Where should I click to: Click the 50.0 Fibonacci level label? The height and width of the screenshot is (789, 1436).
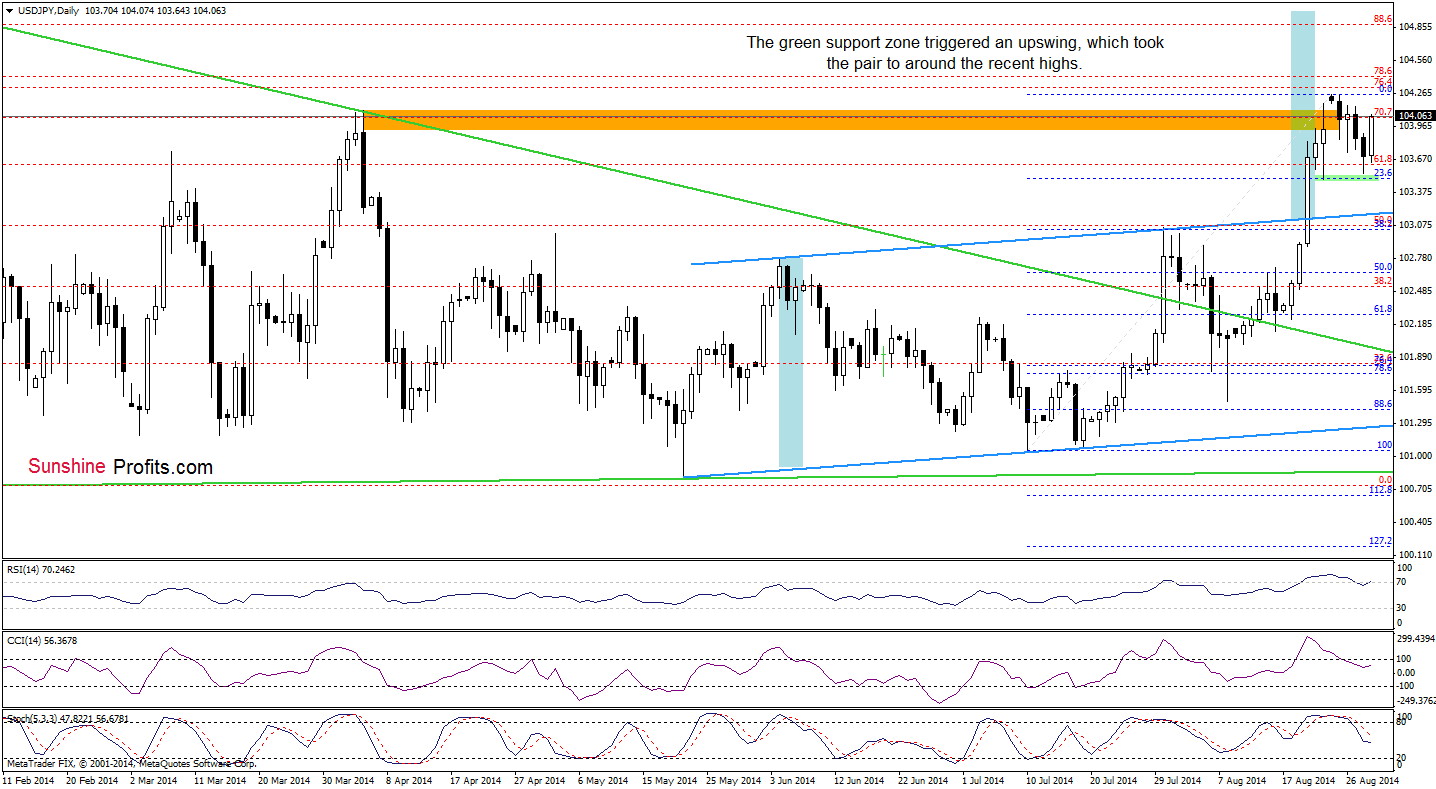tap(1384, 267)
